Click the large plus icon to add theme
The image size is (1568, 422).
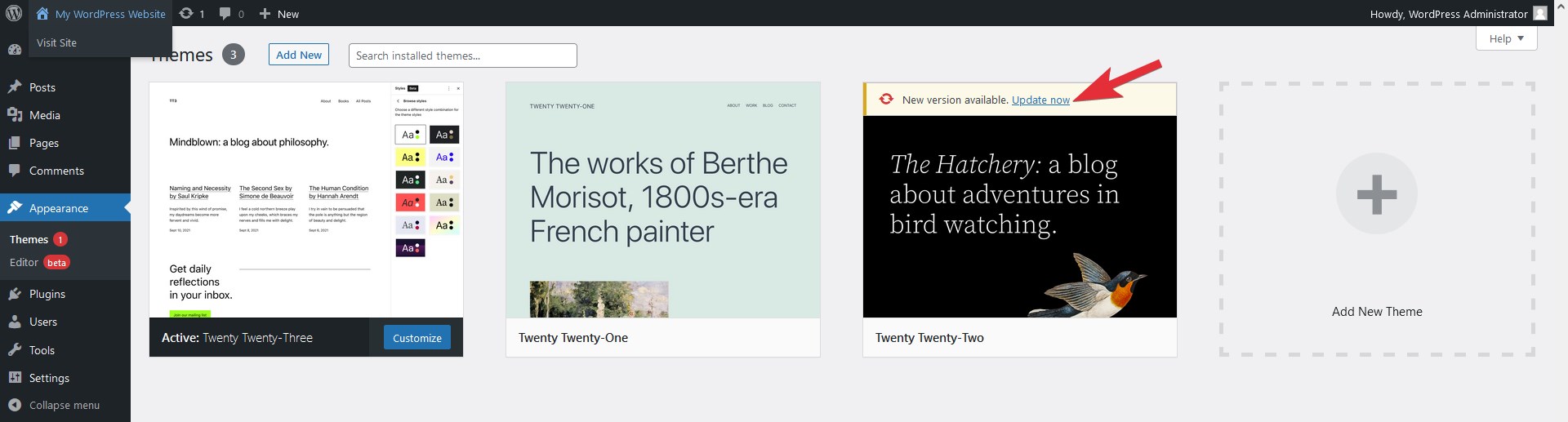pos(1377,194)
